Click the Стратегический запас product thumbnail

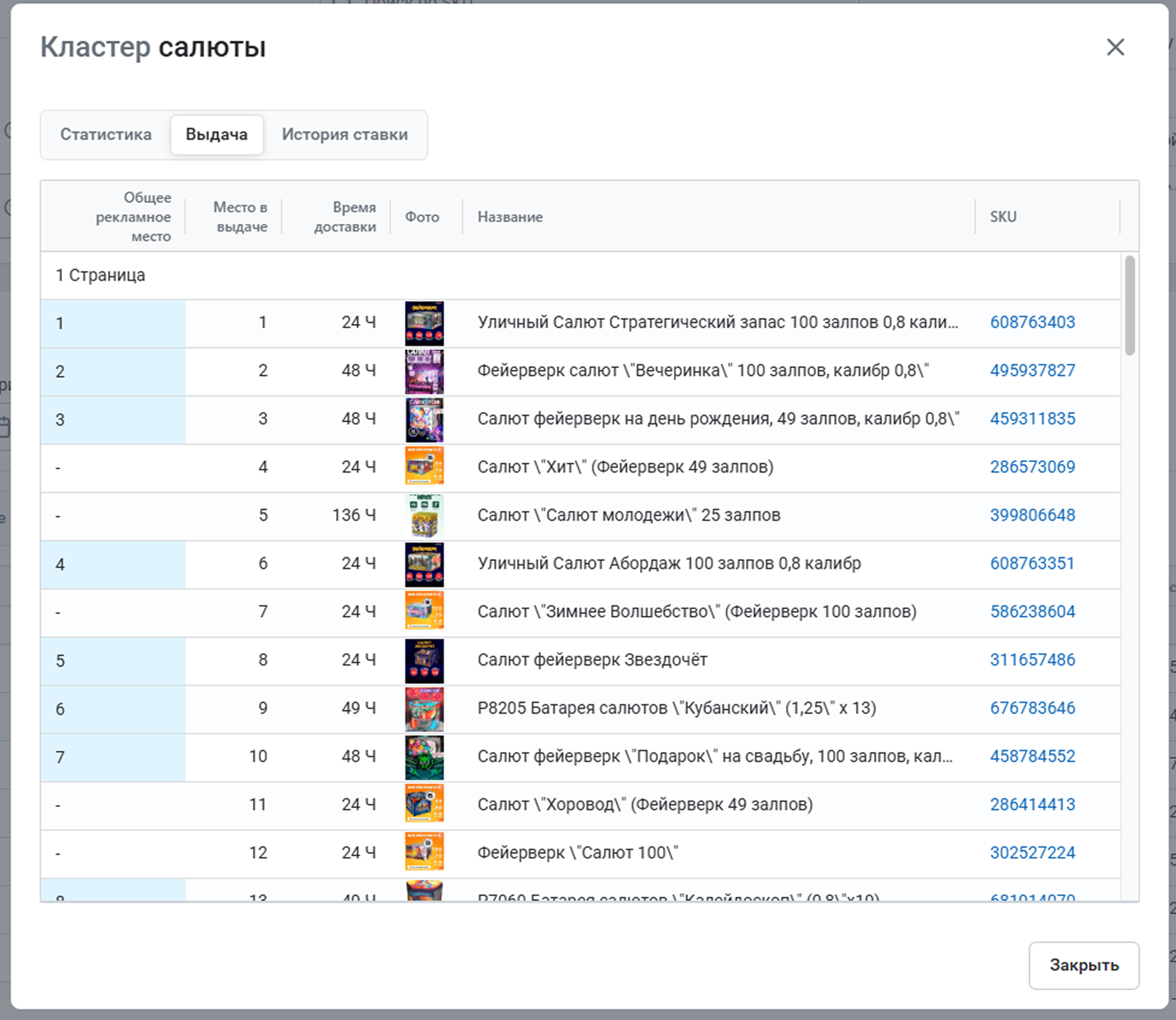tap(424, 324)
